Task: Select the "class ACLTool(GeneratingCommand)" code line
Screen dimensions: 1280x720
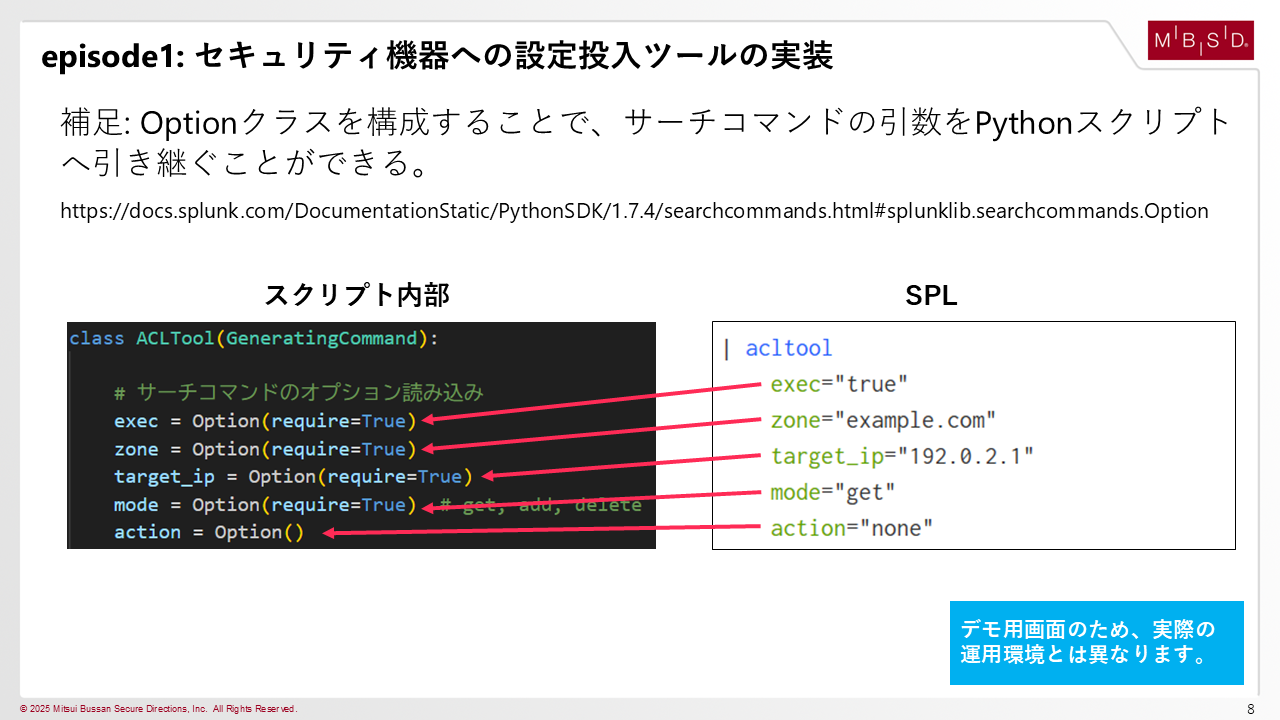Action: click(254, 338)
